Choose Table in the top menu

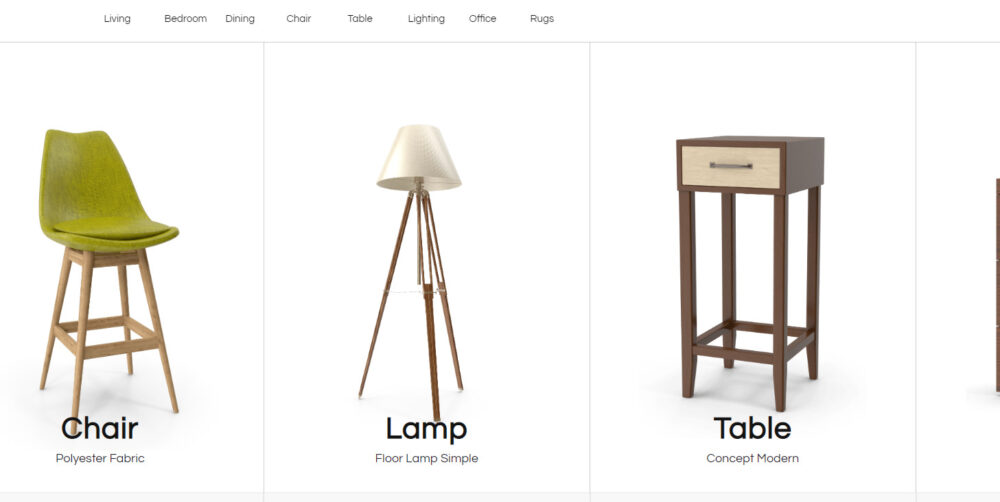[x=360, y=19]
